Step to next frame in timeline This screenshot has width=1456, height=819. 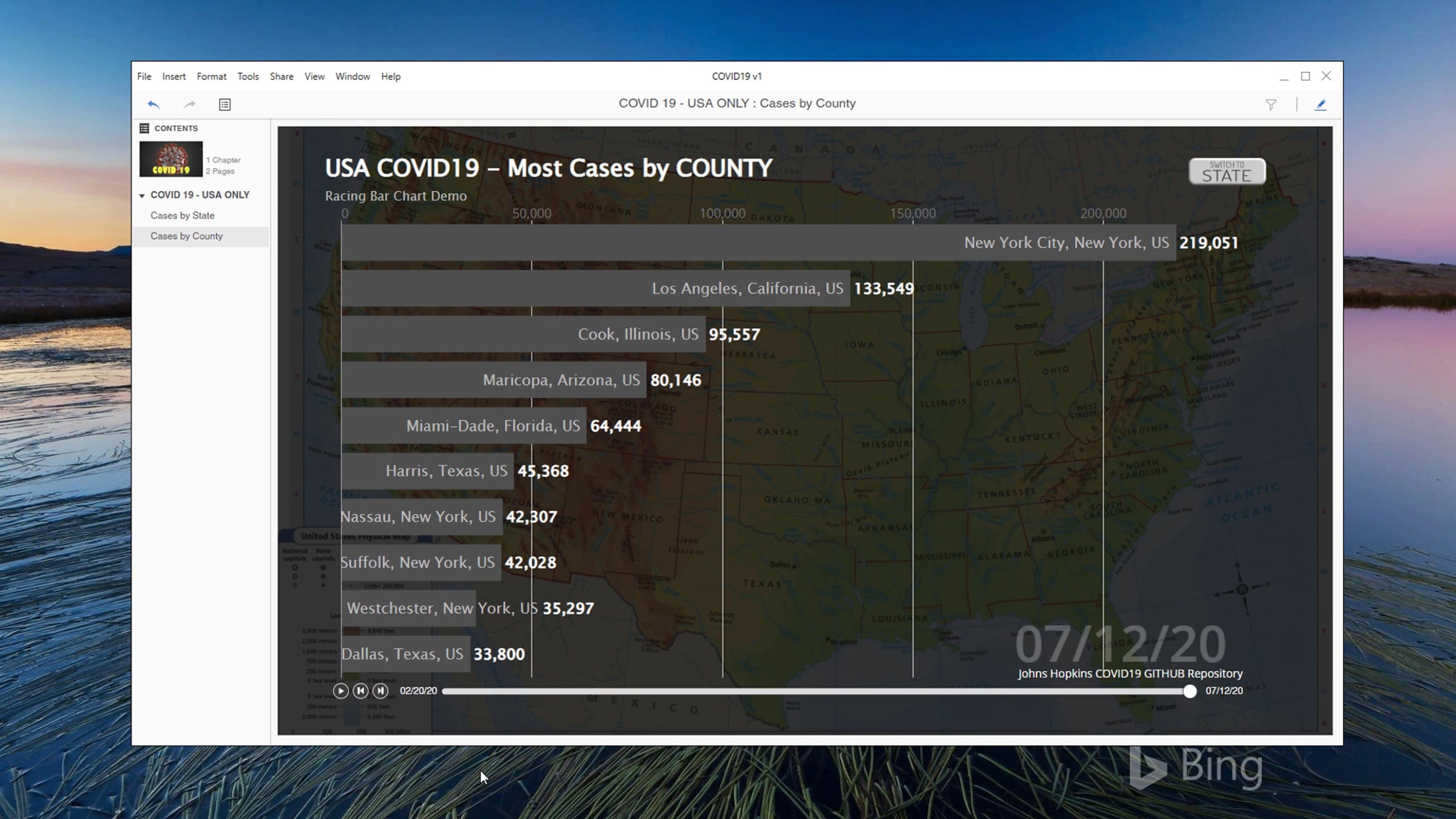click(x=380, y=690)
